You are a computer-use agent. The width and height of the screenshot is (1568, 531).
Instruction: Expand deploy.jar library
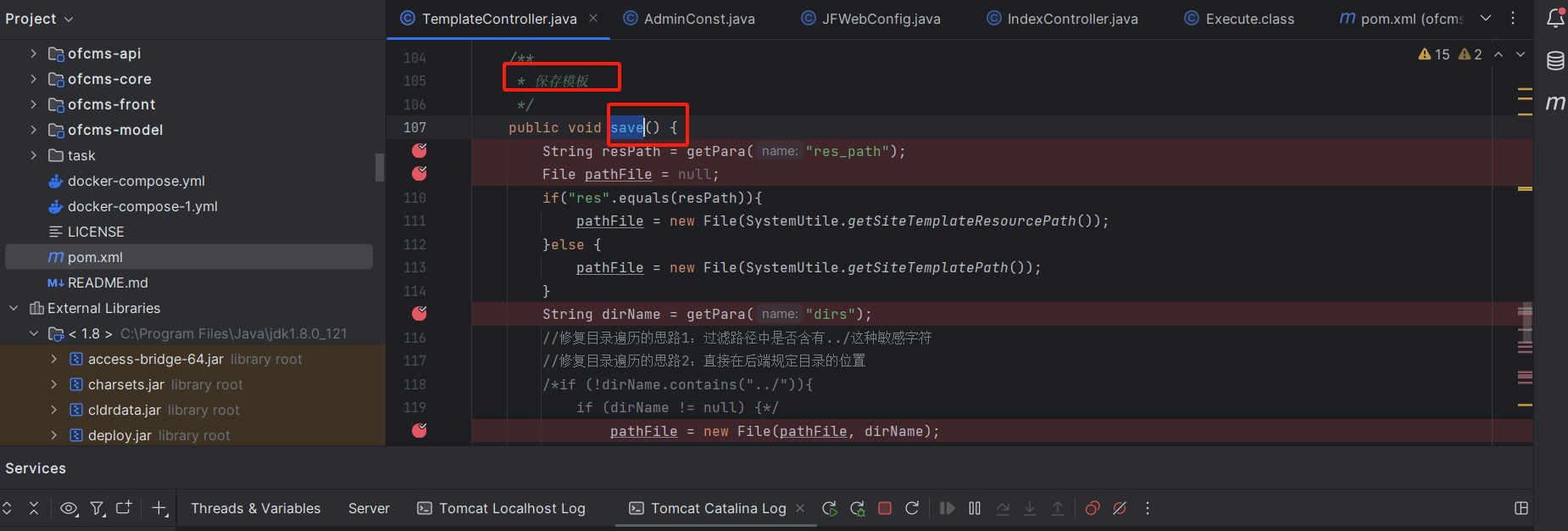click(x=53, y=435)
